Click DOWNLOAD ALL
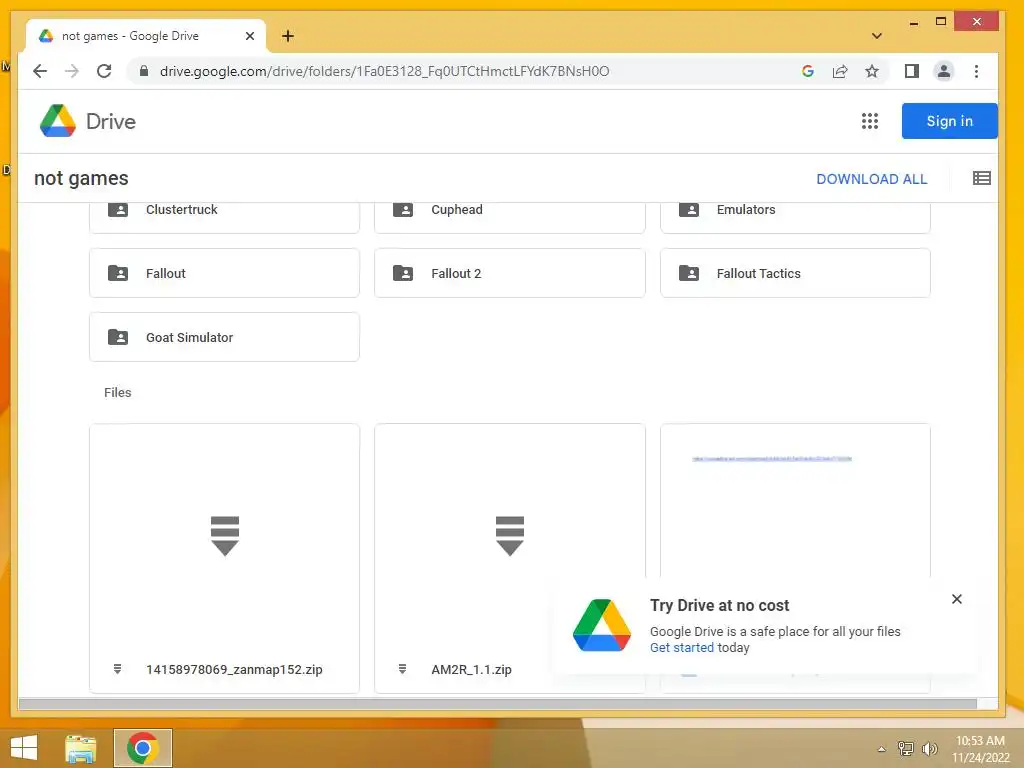 pos(872,179)
